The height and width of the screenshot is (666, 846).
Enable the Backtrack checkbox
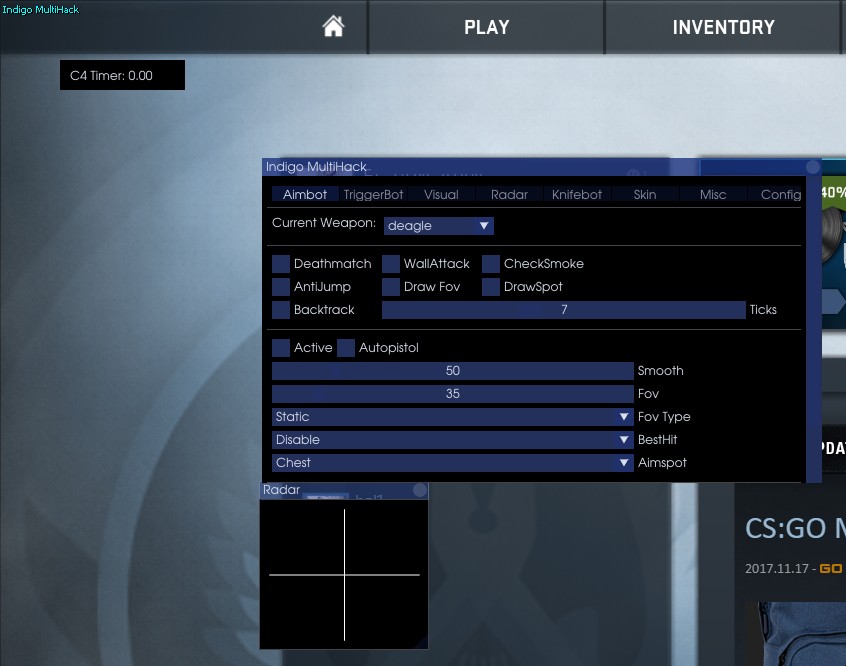click(281, 310)
